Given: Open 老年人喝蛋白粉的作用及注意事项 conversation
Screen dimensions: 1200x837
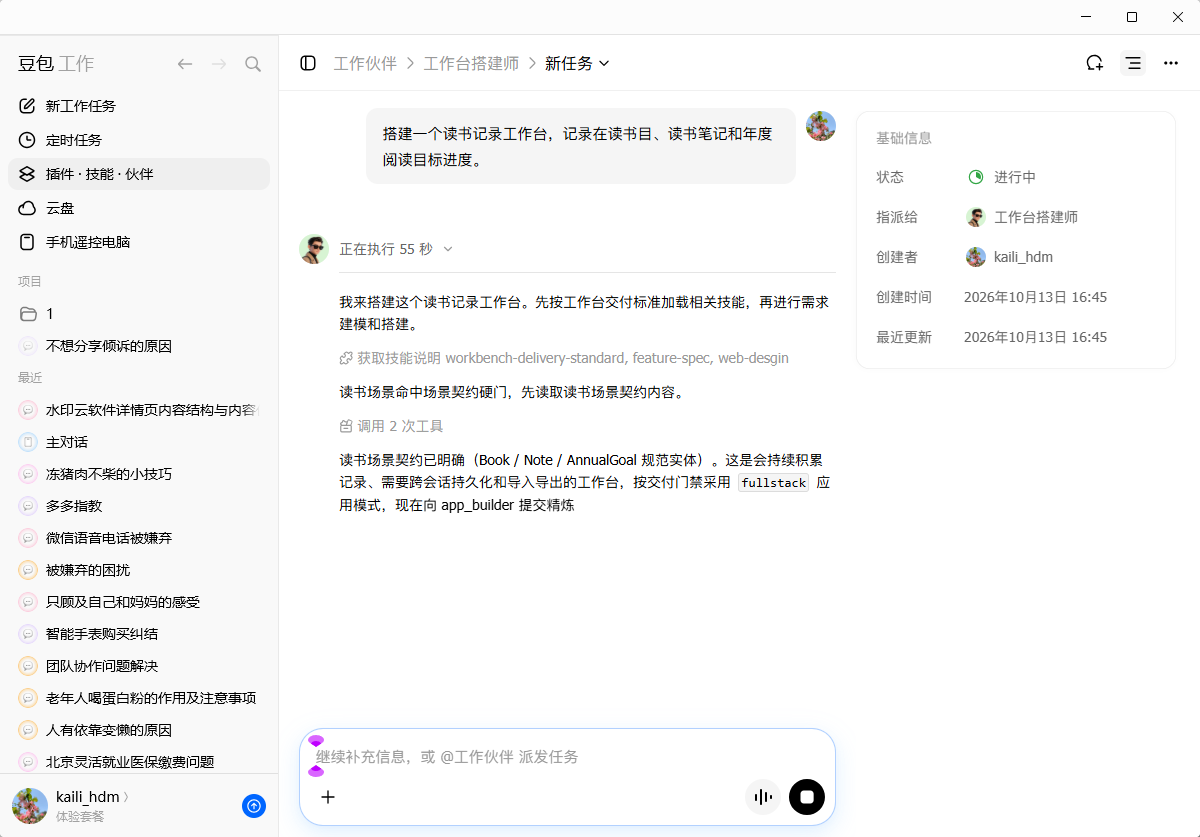Looking at the screenshot, I should 139,698.
